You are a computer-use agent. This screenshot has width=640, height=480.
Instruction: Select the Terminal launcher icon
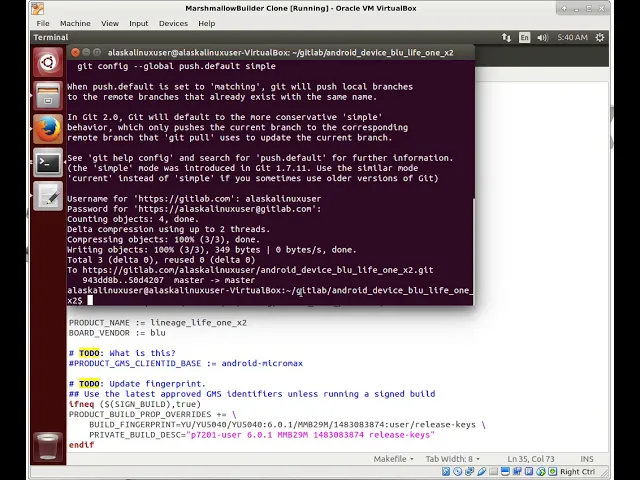click(x=48, y=162)
